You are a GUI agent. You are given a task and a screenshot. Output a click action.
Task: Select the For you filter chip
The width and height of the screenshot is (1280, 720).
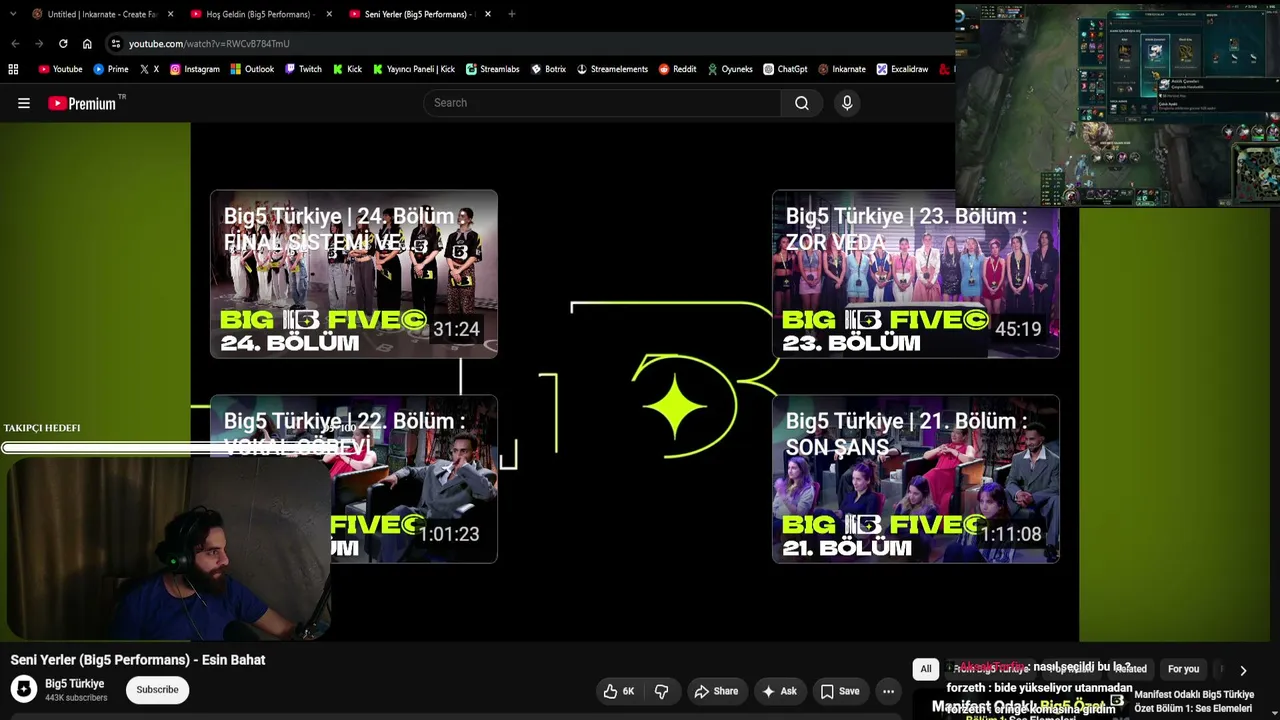pos(1183,669)
